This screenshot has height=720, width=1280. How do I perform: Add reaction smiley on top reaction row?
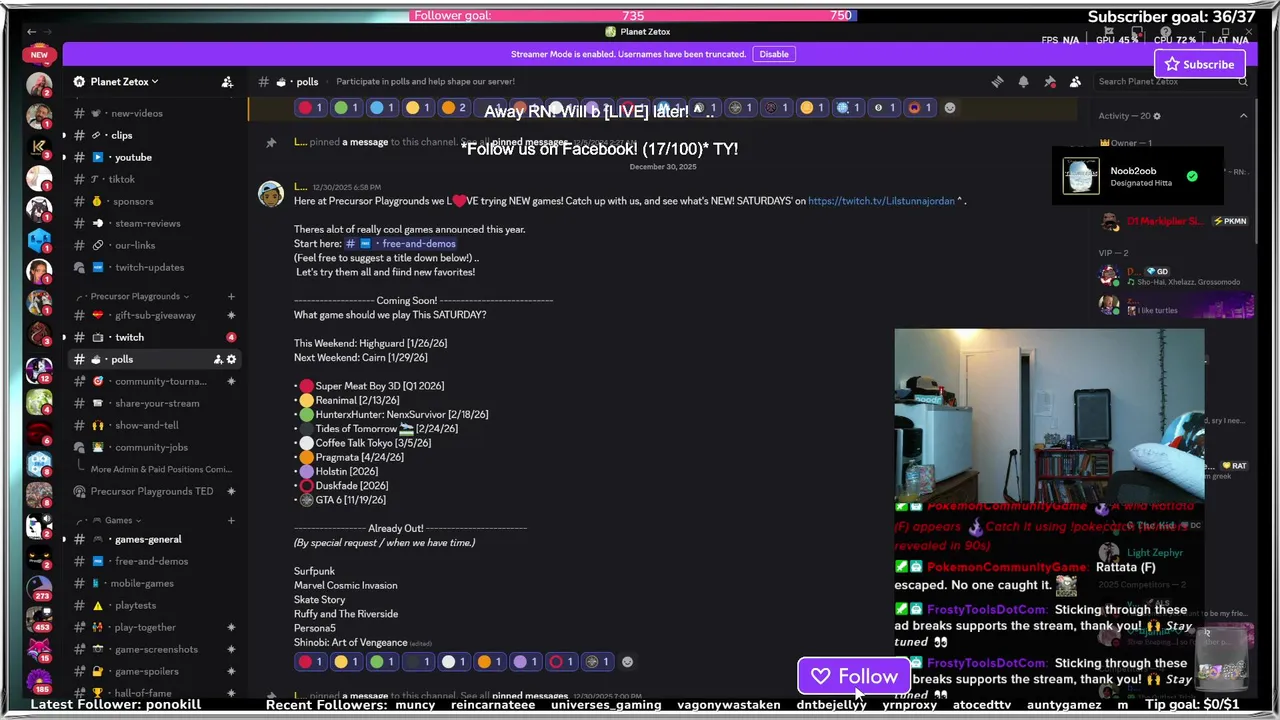coord(950,108)
